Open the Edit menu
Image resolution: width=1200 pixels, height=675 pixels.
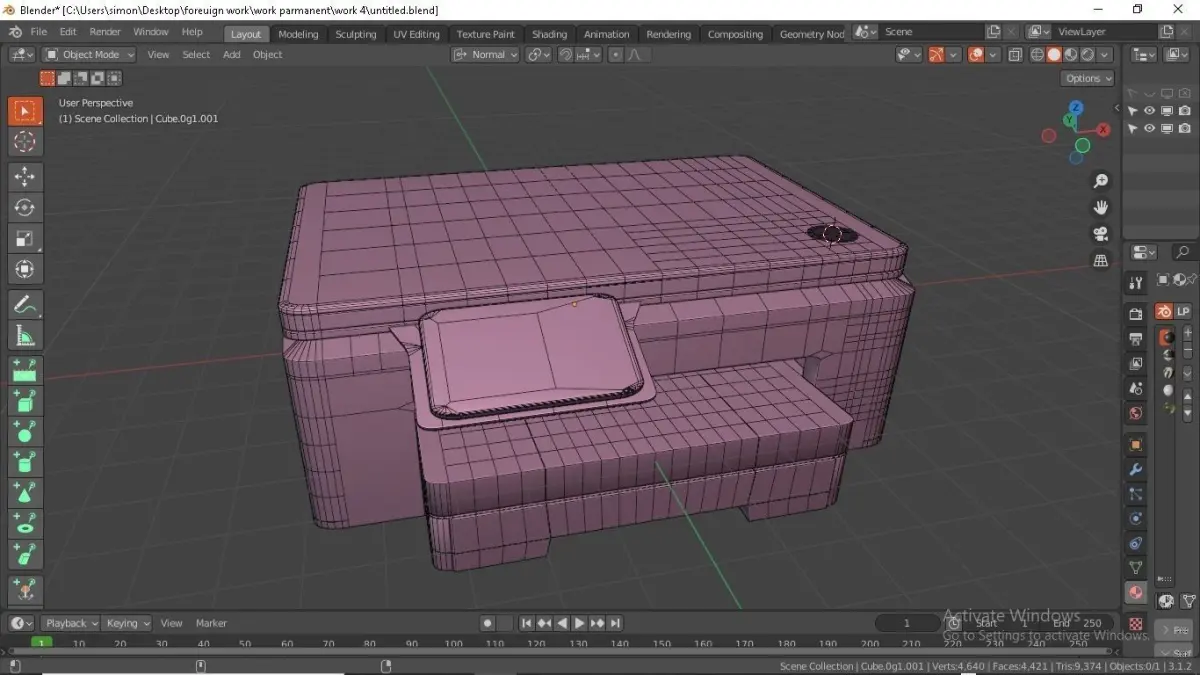(x=68, y=32)
